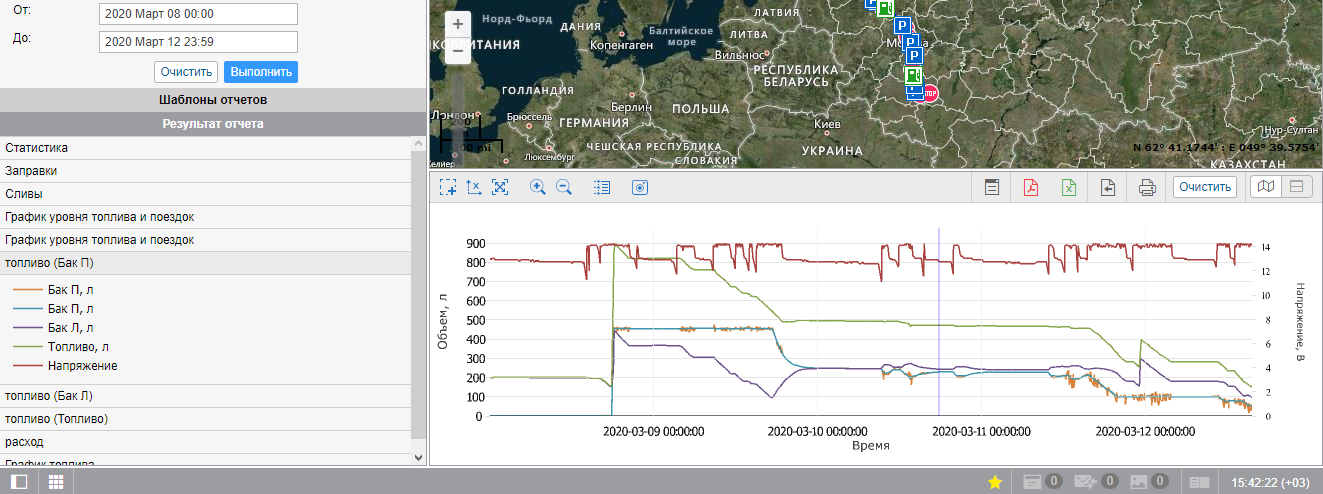Click the 'До' end date field
This screenshot has height=494, width=1323.
[x=198, y=42]
